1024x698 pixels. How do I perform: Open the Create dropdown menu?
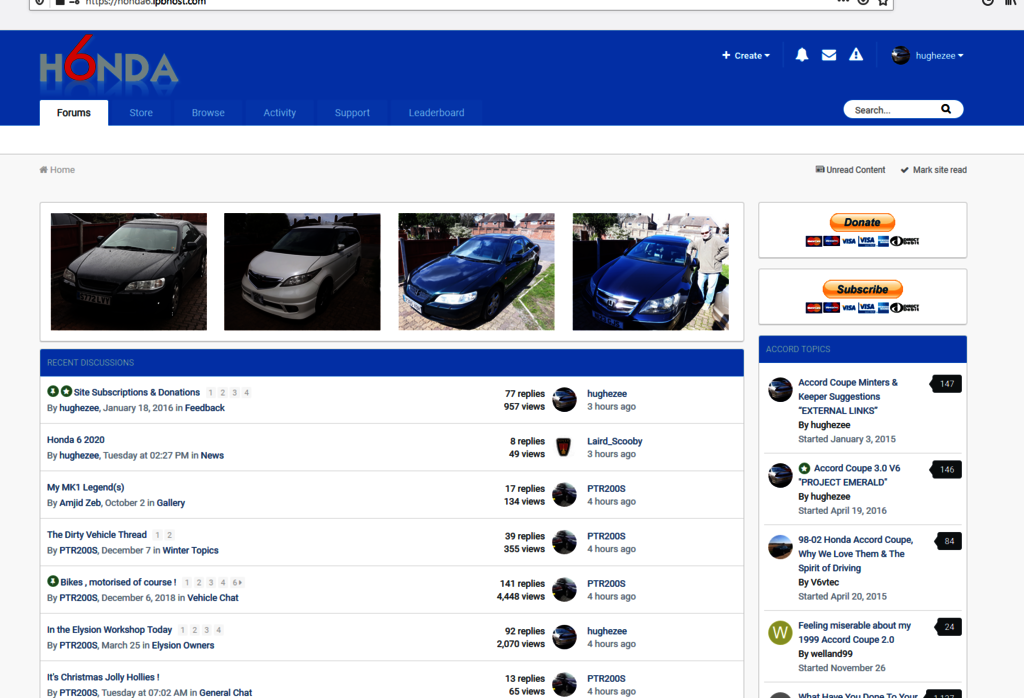(746, 56)
